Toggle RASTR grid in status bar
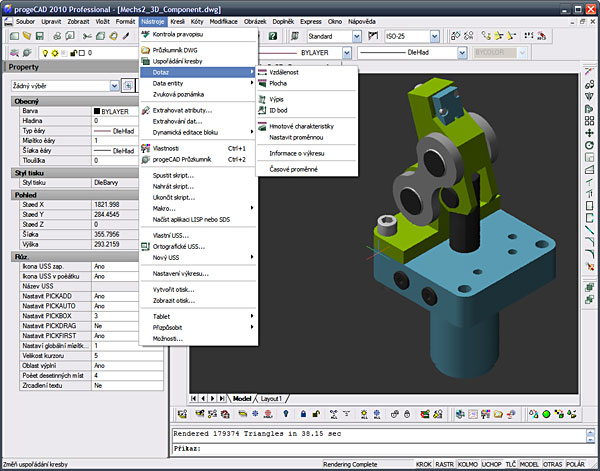 point(444,464)
